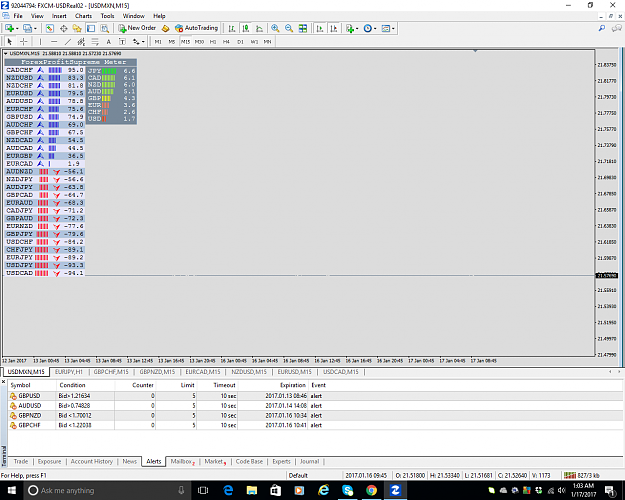Image resolution: width=625 pixels, height=500 pixels.
Task: Toggle the M15 timeframe button
Action: coord(185,41)
